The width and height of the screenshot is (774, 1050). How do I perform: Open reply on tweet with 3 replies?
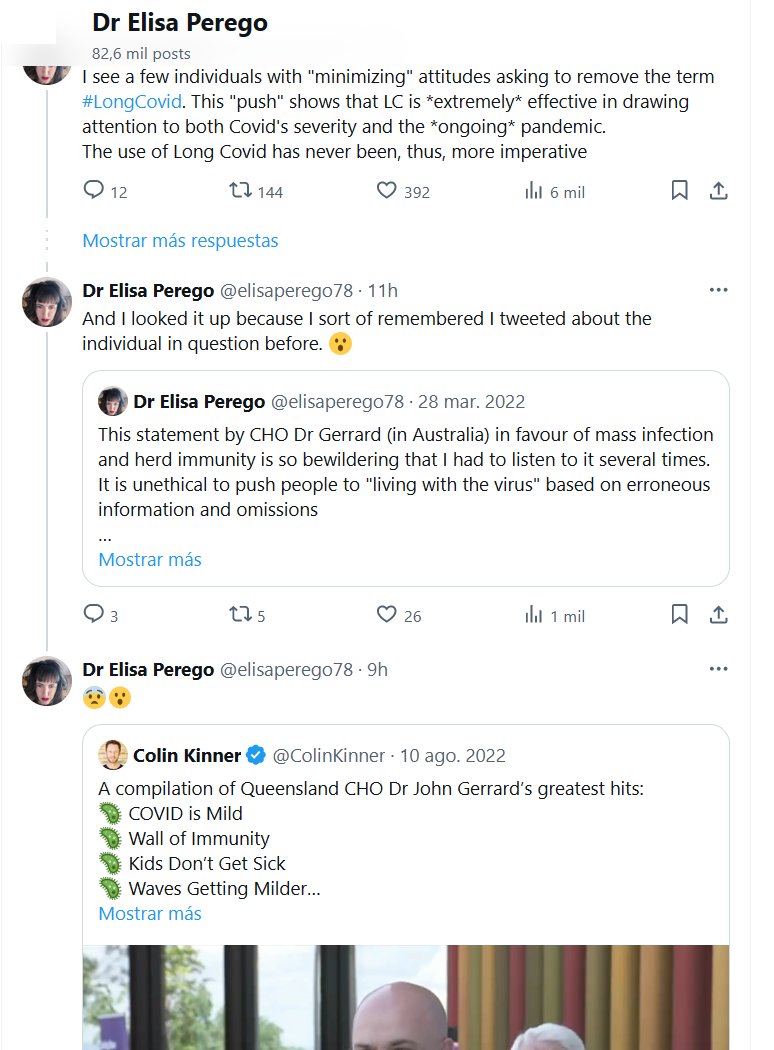pos(94,614)
